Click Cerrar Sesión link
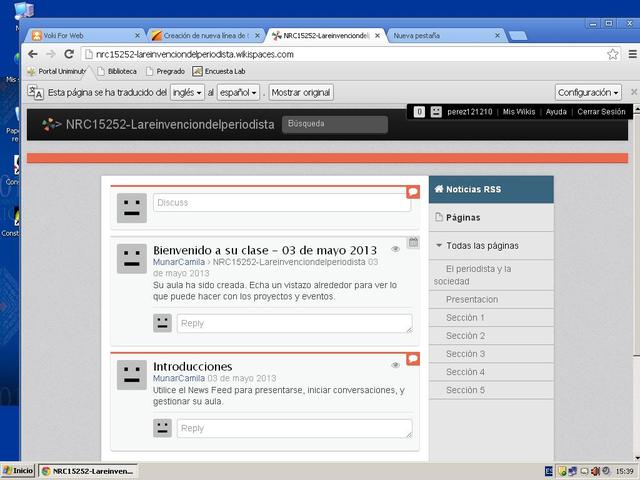This screenshot has height=480, width=640. [x=601, y=112]
